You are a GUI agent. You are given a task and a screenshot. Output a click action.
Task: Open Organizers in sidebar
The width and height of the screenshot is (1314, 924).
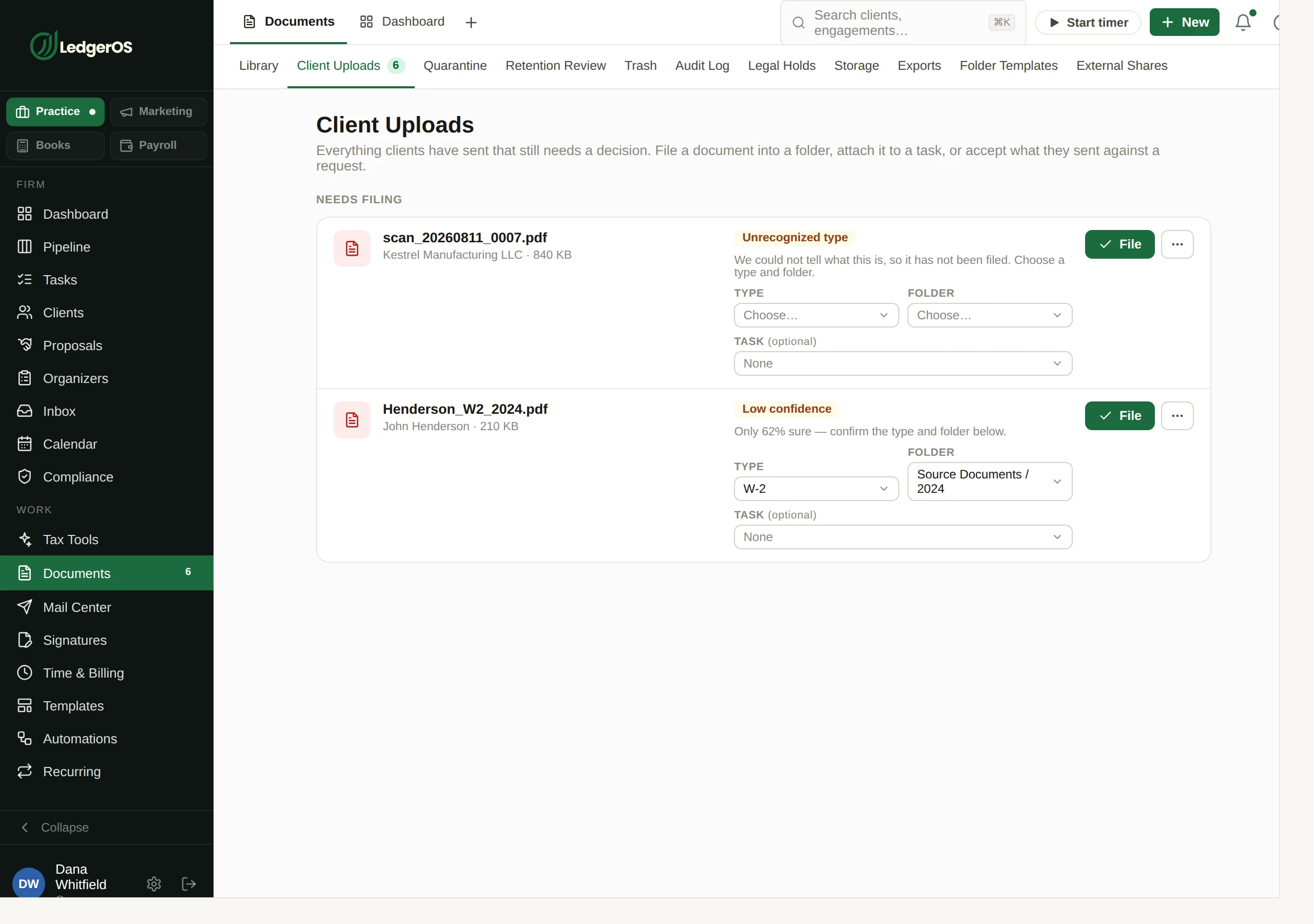[x=106, y=378]
